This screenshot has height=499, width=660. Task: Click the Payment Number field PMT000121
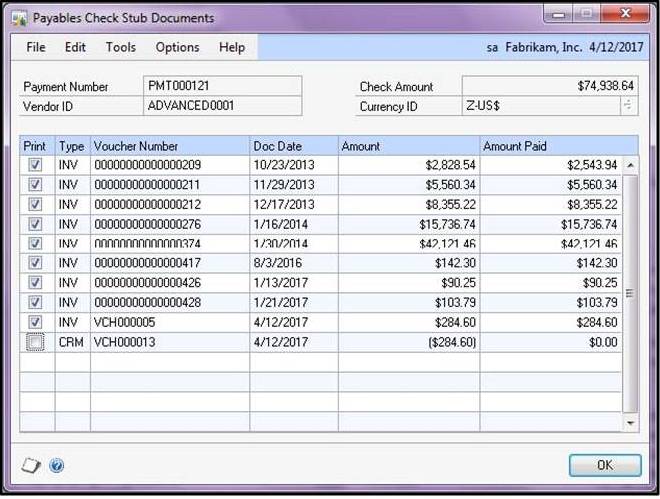[222, 86]
